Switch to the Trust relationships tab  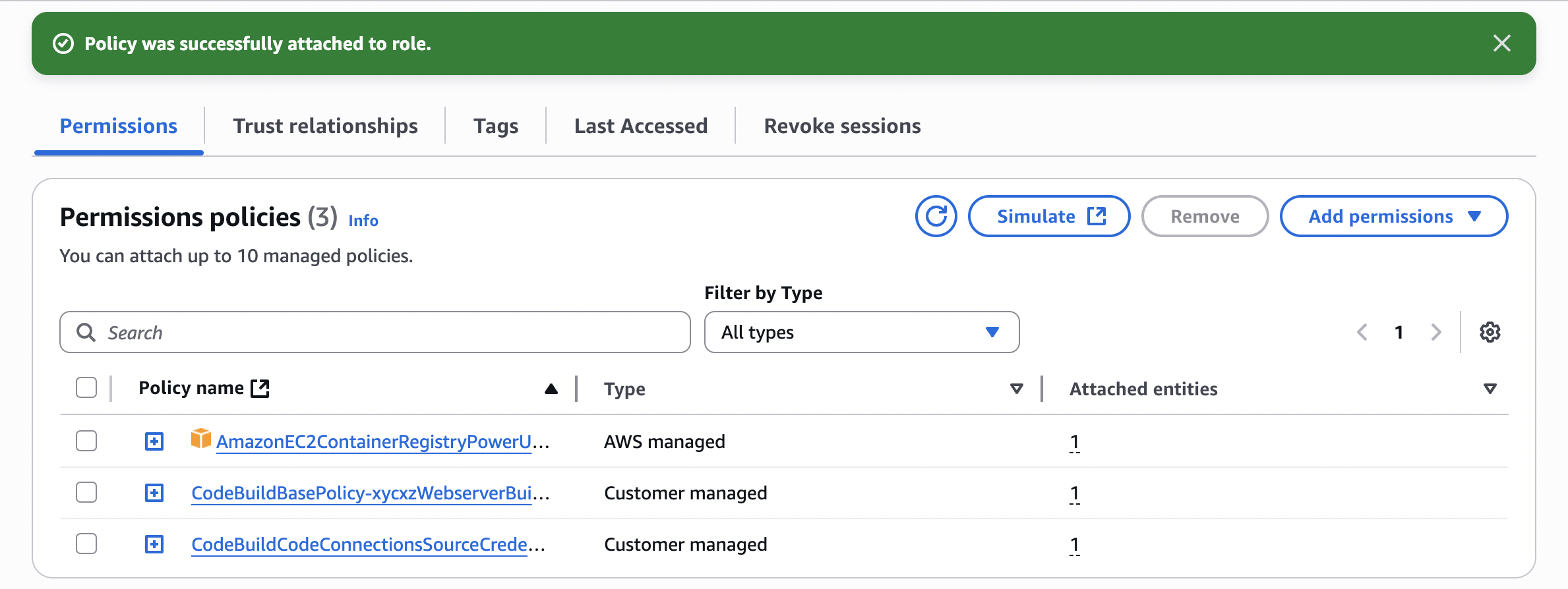(325, 126)
